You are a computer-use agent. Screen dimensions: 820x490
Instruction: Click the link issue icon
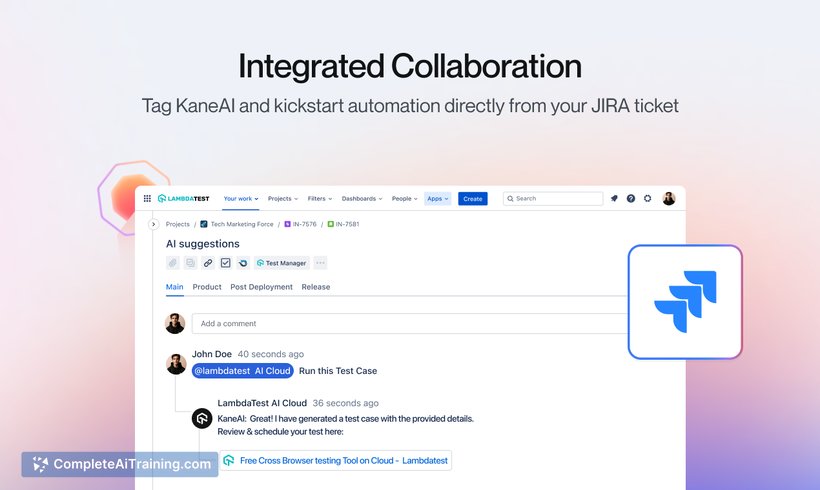[208, 263]
